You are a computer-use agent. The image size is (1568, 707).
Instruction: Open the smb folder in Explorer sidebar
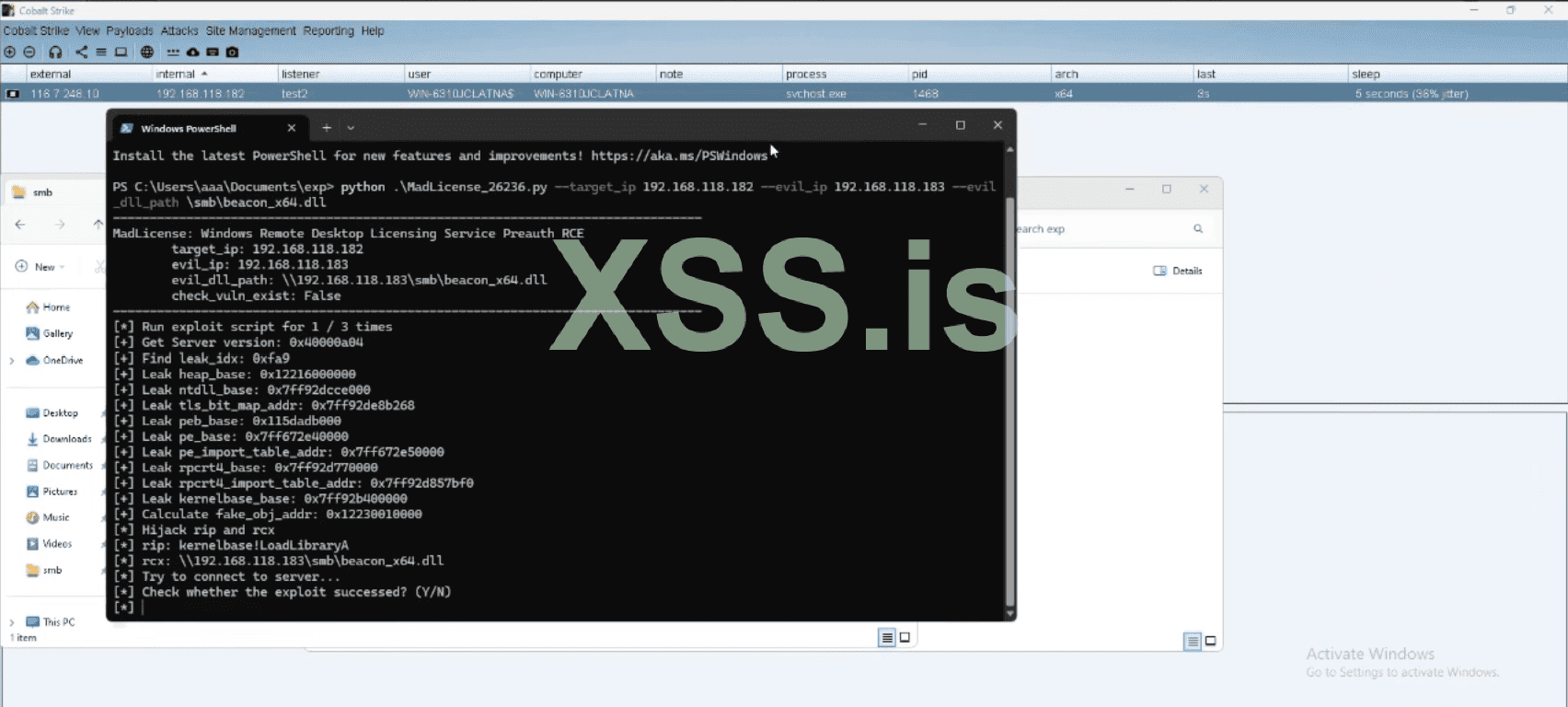tap(44, 571)
